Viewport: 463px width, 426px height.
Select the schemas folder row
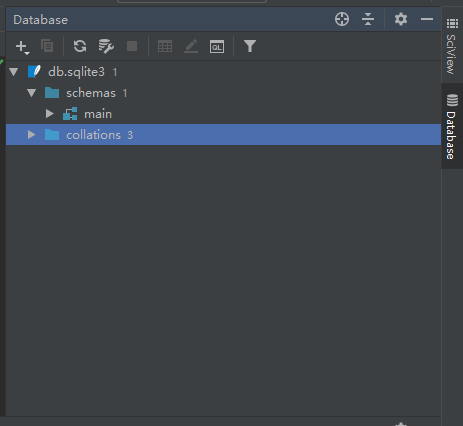pyautogui.click(x=223, y=93)
